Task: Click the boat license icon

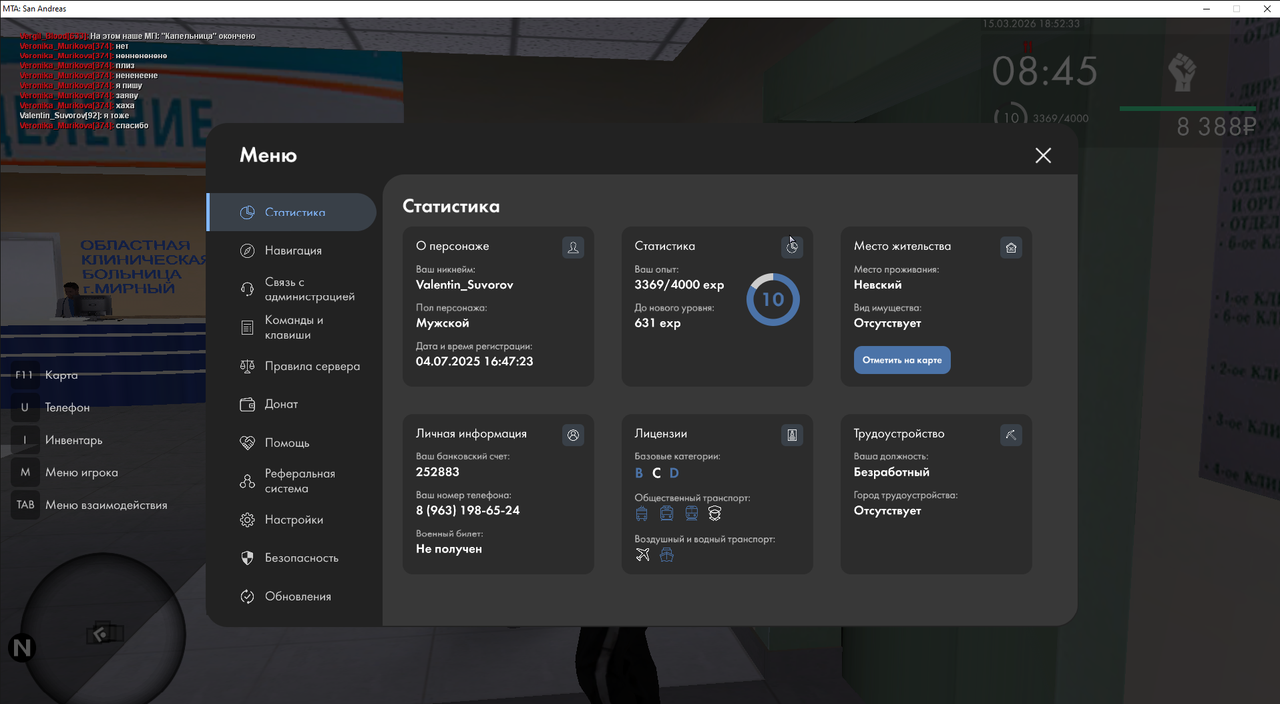Action: 667,554
